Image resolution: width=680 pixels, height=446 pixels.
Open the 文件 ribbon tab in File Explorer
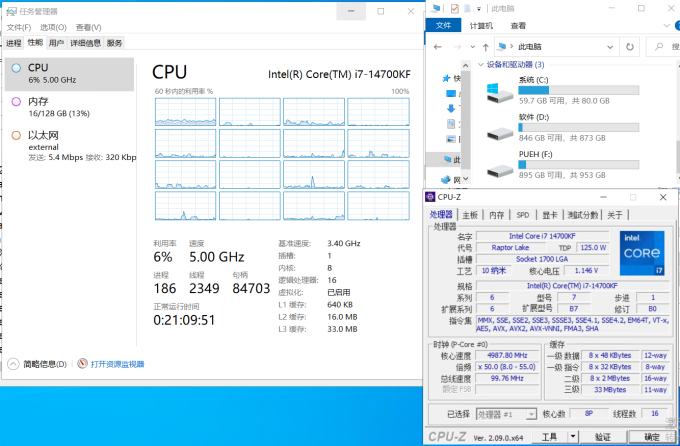coord(443,26)
